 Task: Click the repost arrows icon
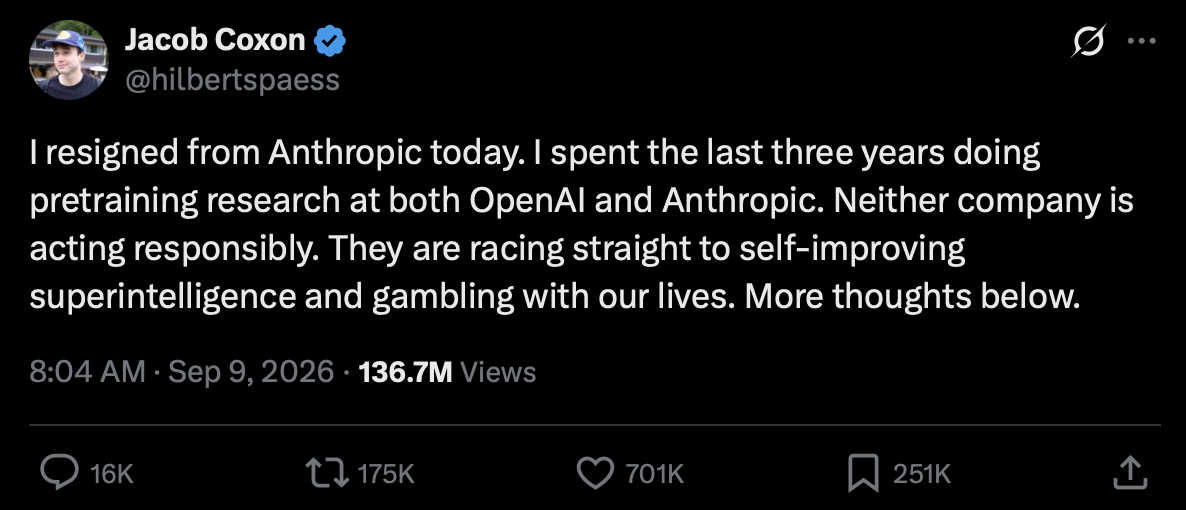click(327, 474)
